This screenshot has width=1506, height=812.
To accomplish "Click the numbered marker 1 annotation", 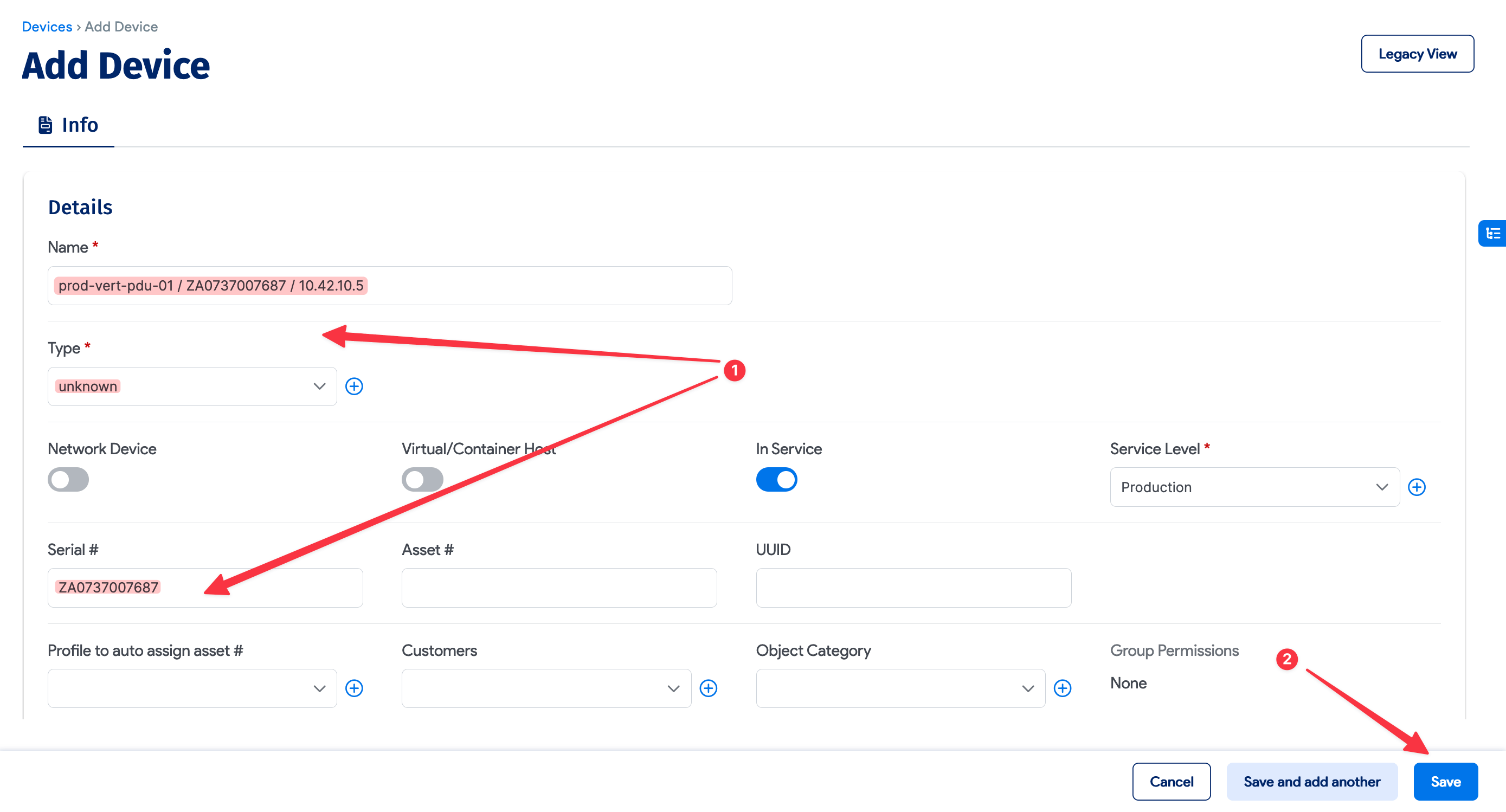I will point(736,370).
